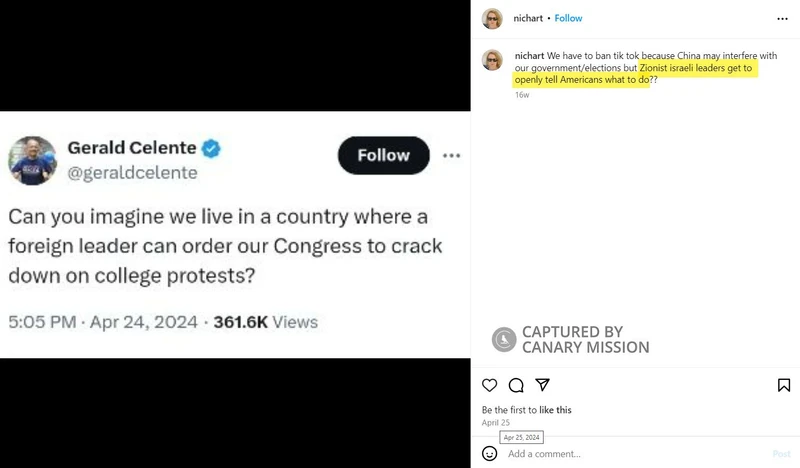
Task: Click the 16w caption timestamp
Action: coord(522,95)
